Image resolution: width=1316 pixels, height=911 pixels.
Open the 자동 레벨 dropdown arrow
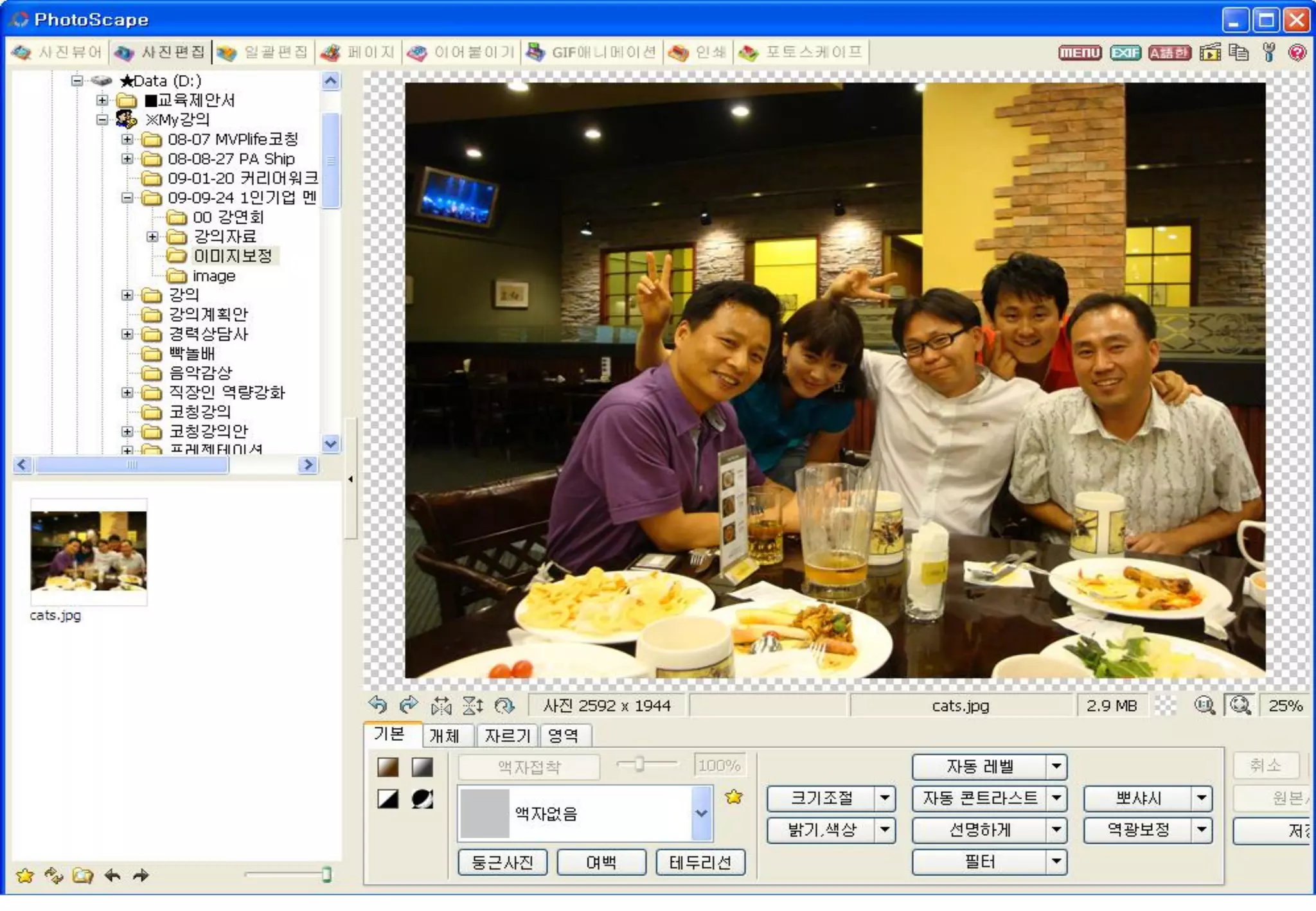coord(1056,766)
